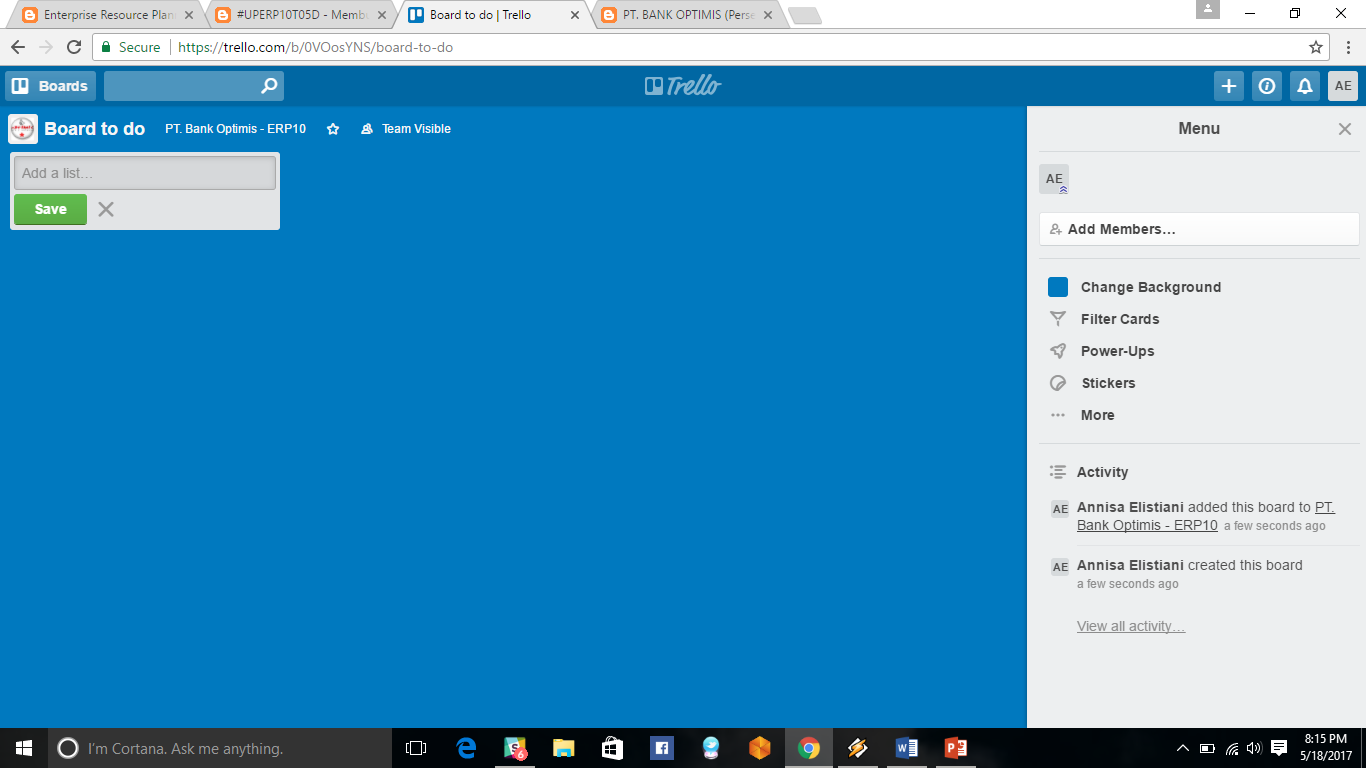1366x768 pixels.
Task: Click the search magnifier icon
Action: click(269, 86)
